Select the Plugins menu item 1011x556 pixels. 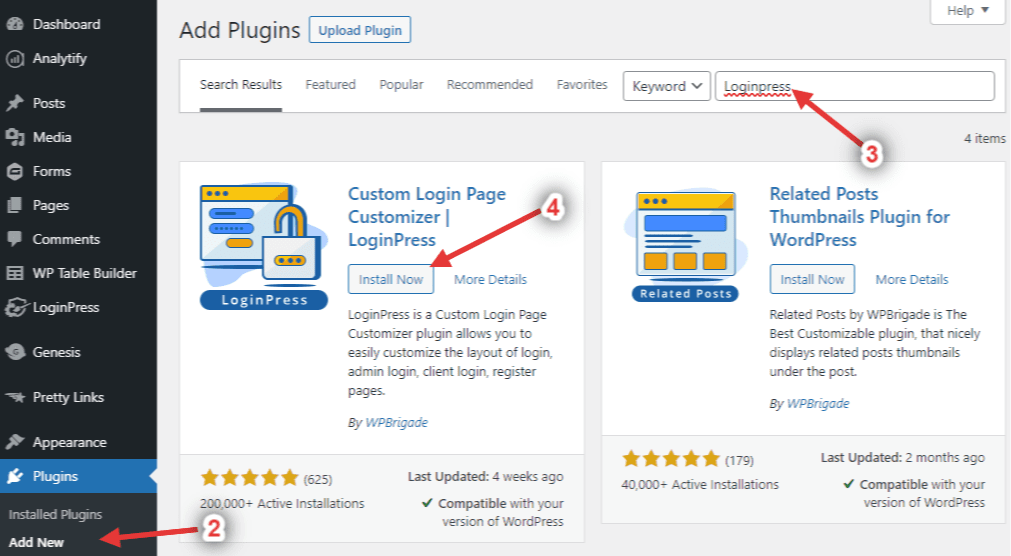pyautogui.click(x=78, y=477)
